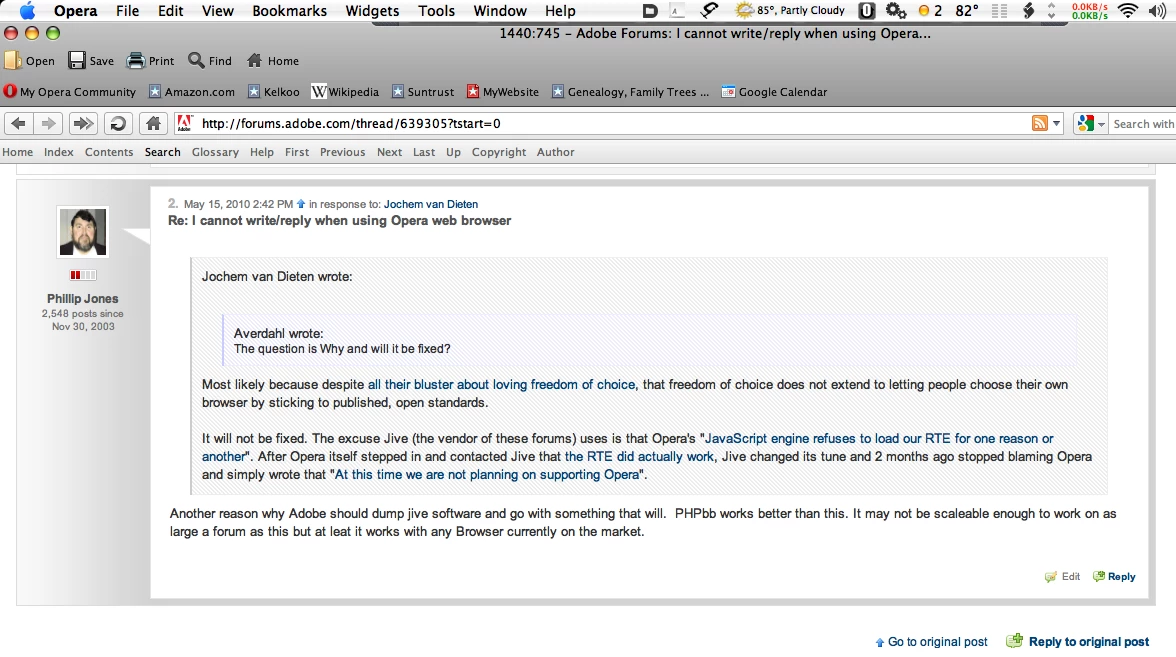This screenshot has width=1176, height=657.
Task: Open the MyWebsite bookmark
Action: 502,92
